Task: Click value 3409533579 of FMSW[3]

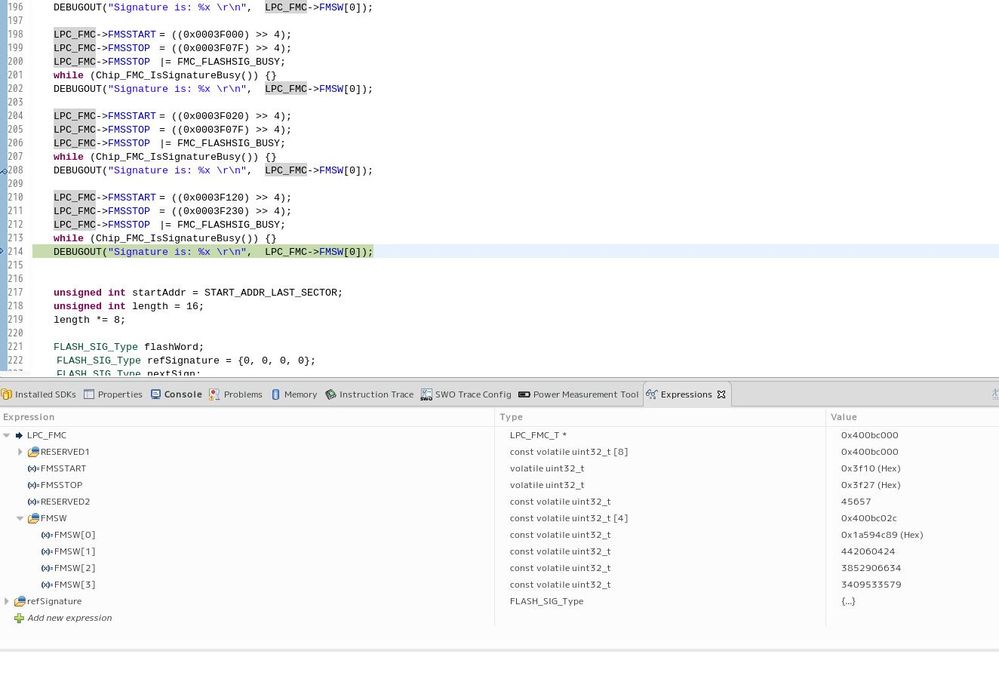Action: 871,584
